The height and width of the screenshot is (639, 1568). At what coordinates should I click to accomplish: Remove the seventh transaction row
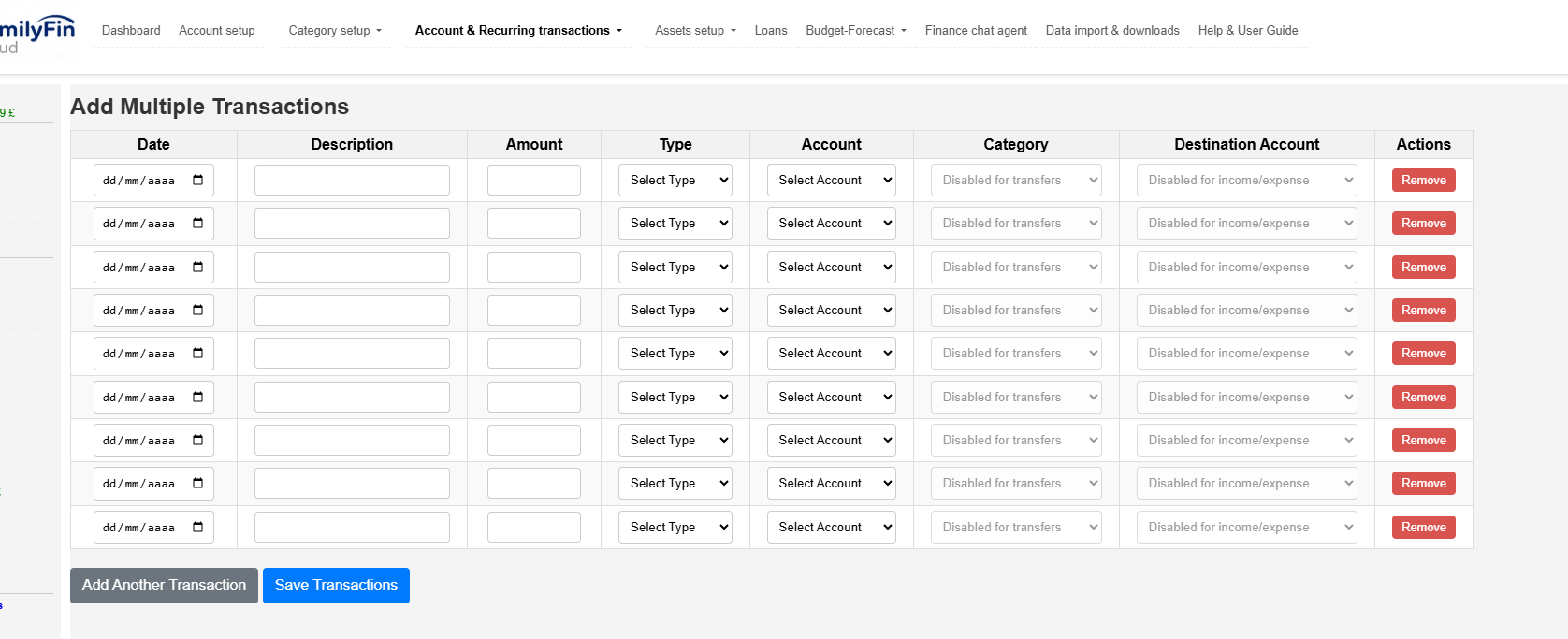(1423, 440)
